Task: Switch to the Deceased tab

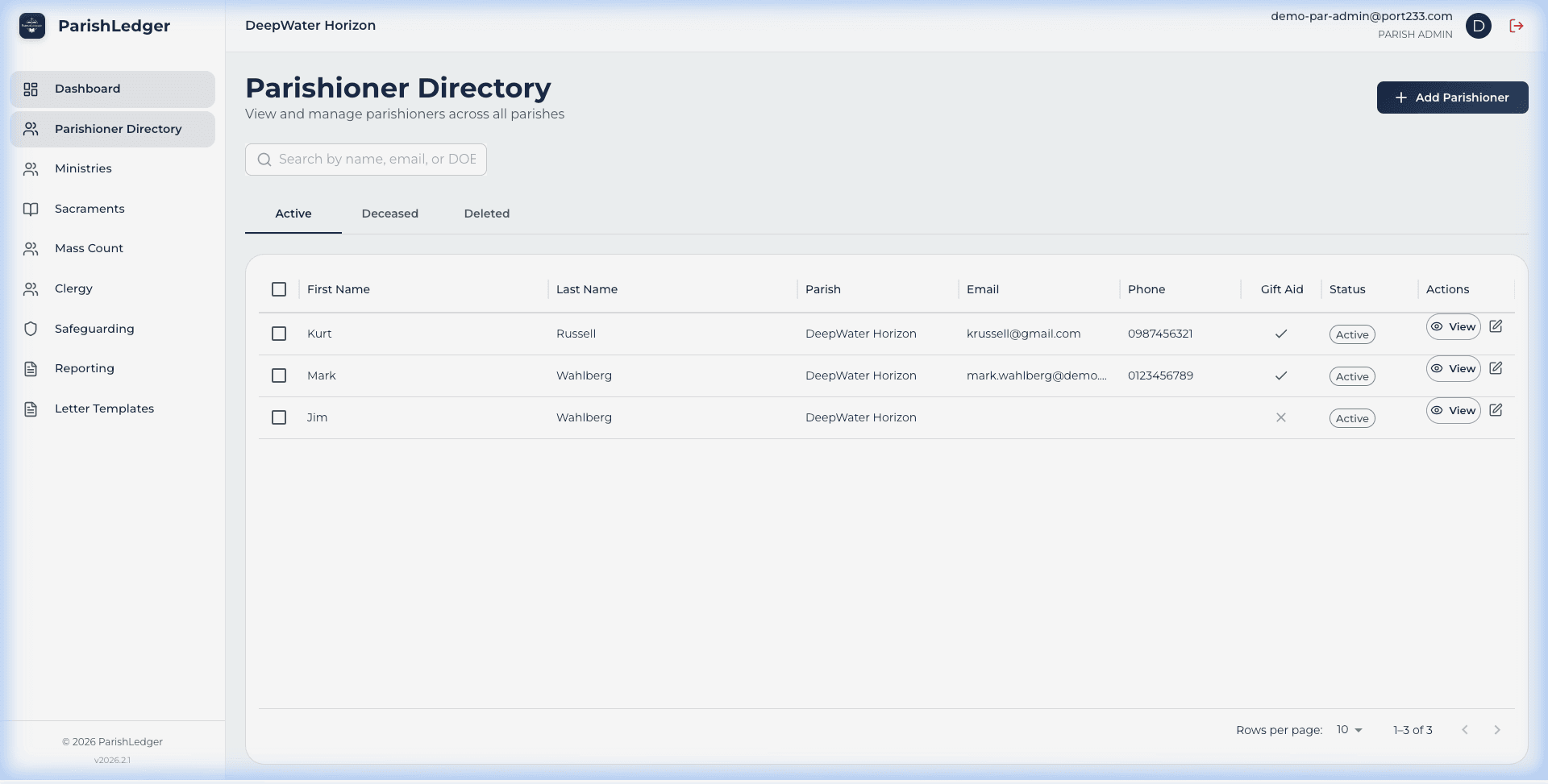Action: [389, 214]
